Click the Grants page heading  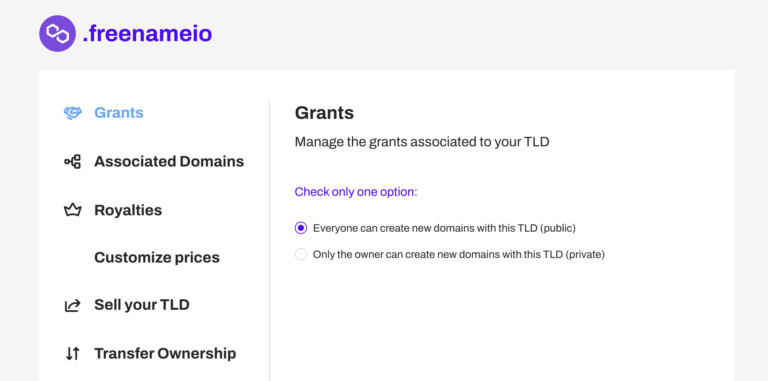pyautogui.click(x=324, y=113)
